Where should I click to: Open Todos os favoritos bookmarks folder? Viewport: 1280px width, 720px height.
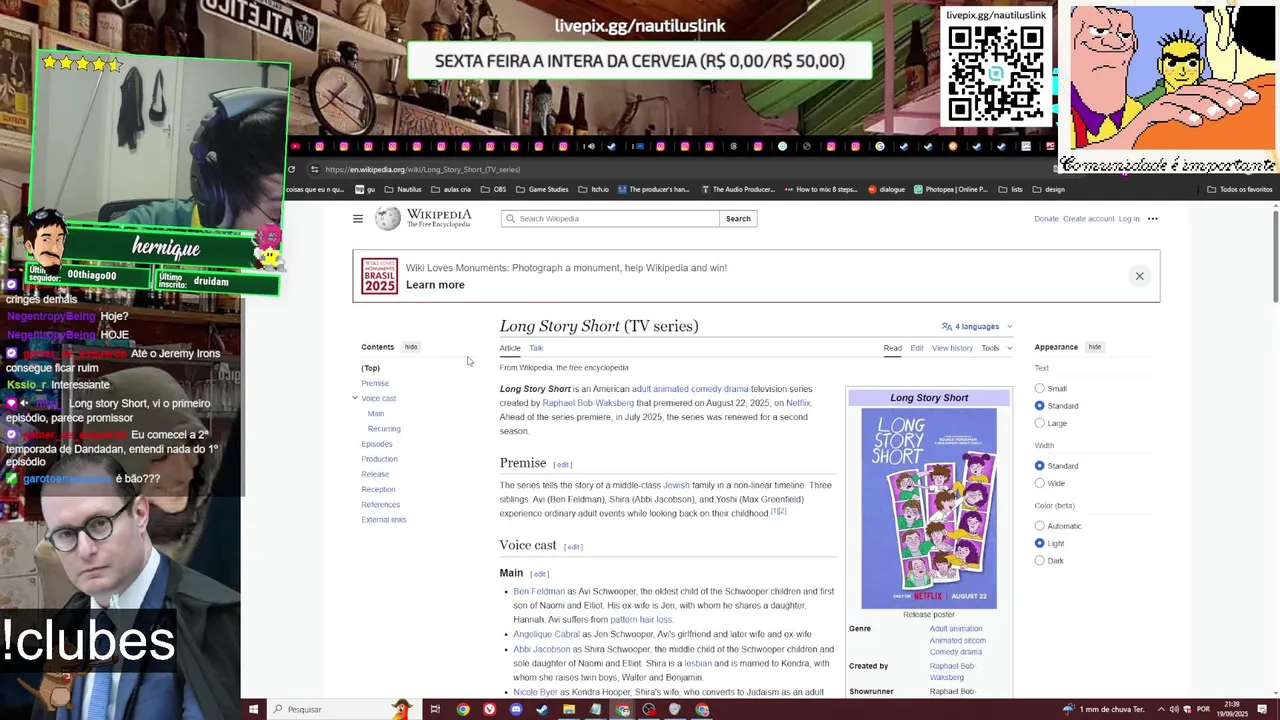click(1239, 189)
